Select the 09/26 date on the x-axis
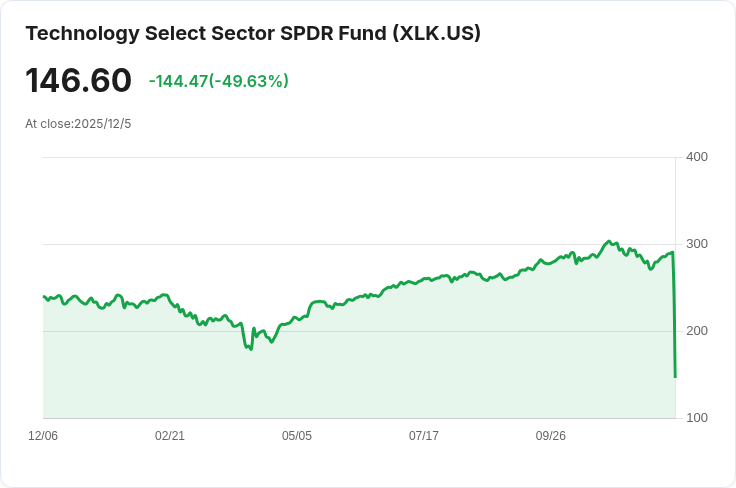This screenshot has width=736, height=488. coord(551,436)
